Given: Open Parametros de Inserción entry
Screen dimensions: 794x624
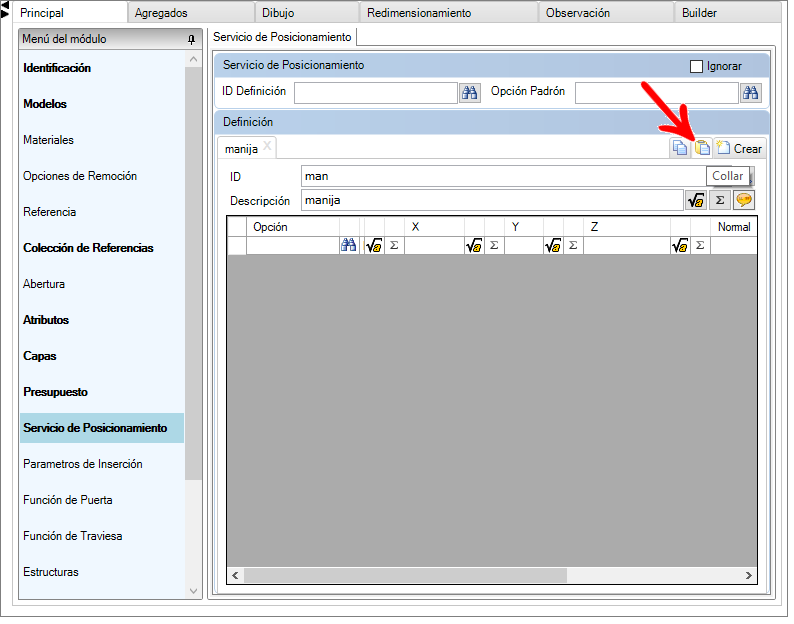Looking at the screenshot, I should pos(83,464).
